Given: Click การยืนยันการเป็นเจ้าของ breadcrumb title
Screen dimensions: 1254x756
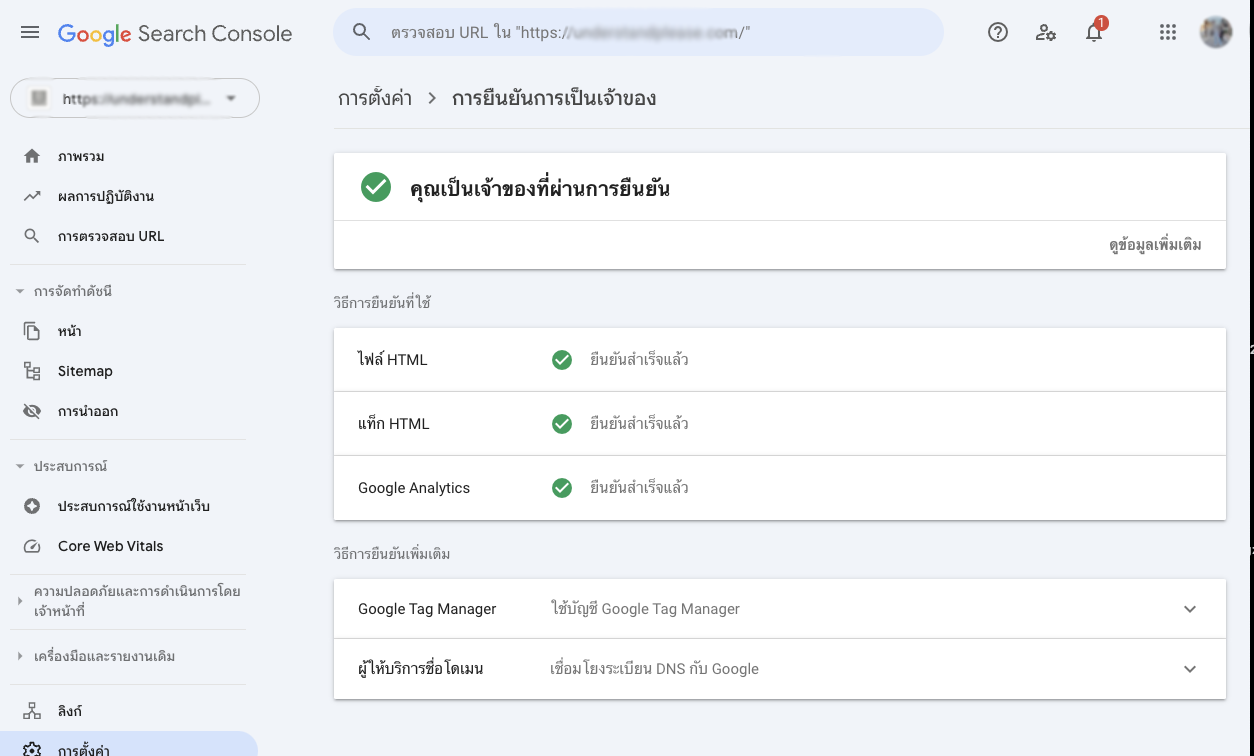Looking at the screenshot, I should click(x=554, y=98).
